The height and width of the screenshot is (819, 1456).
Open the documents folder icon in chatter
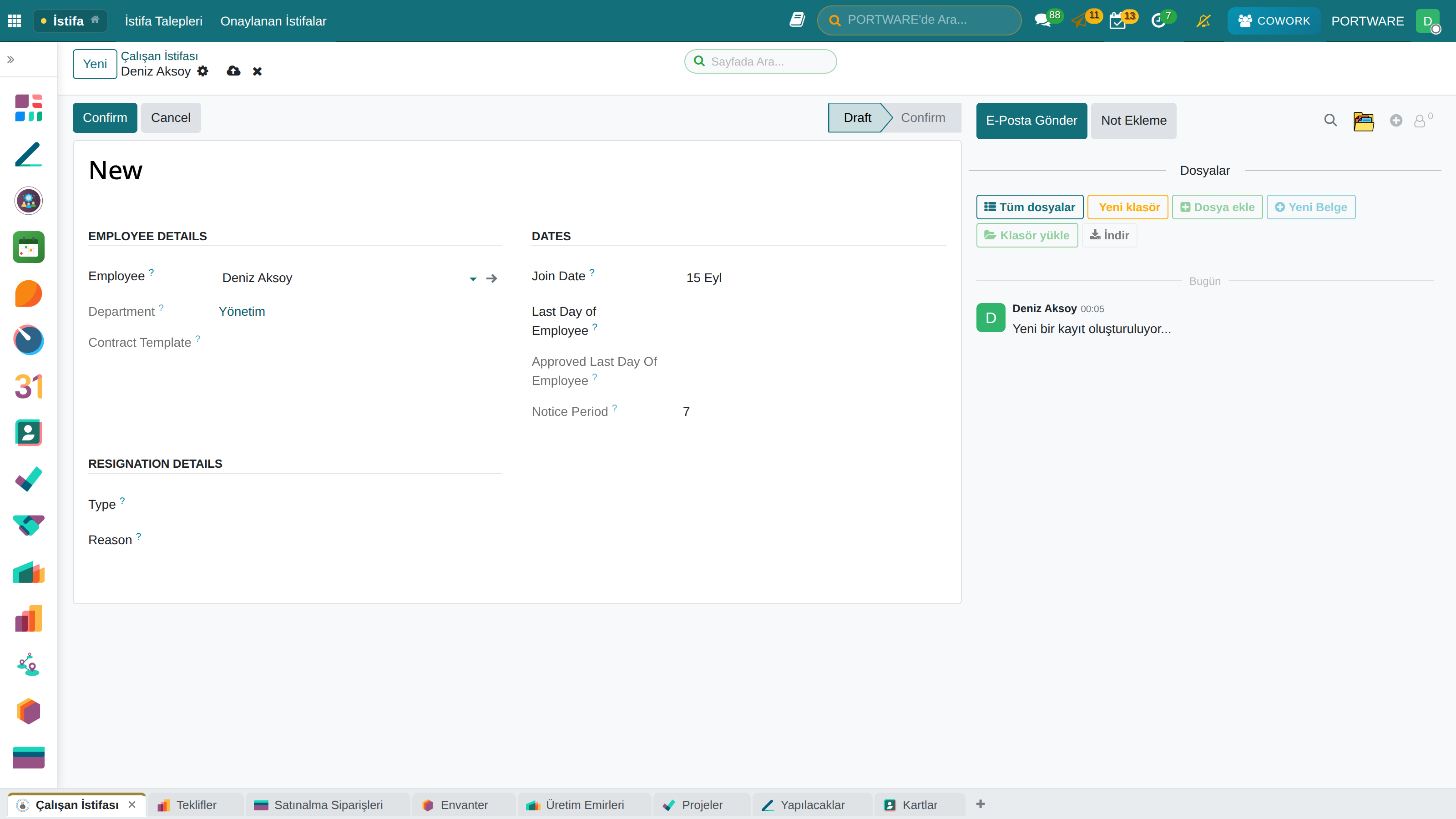(x=1363, y=121)
